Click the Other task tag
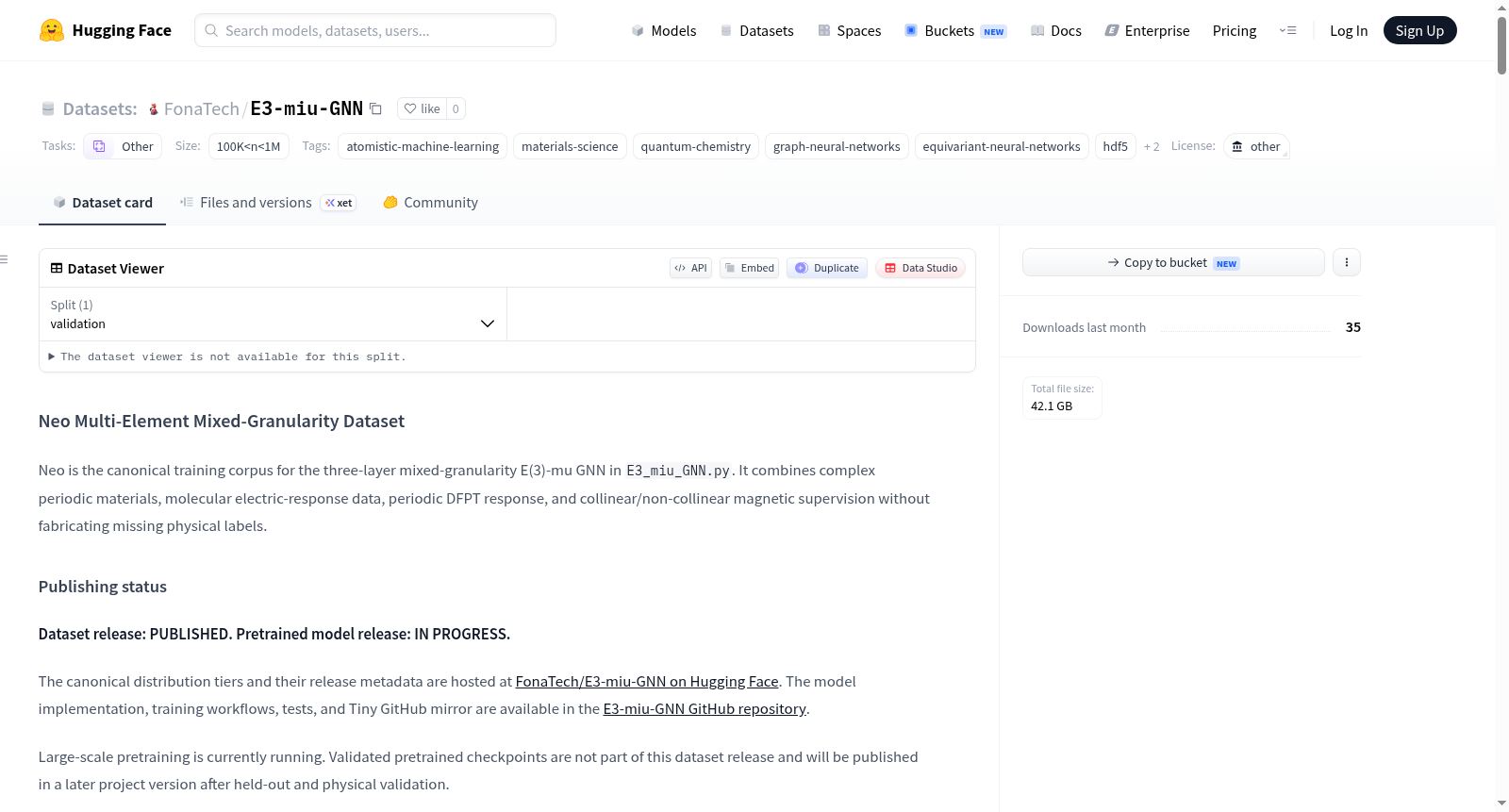This screenshot has width=1509, height=812. click(123, 146)
